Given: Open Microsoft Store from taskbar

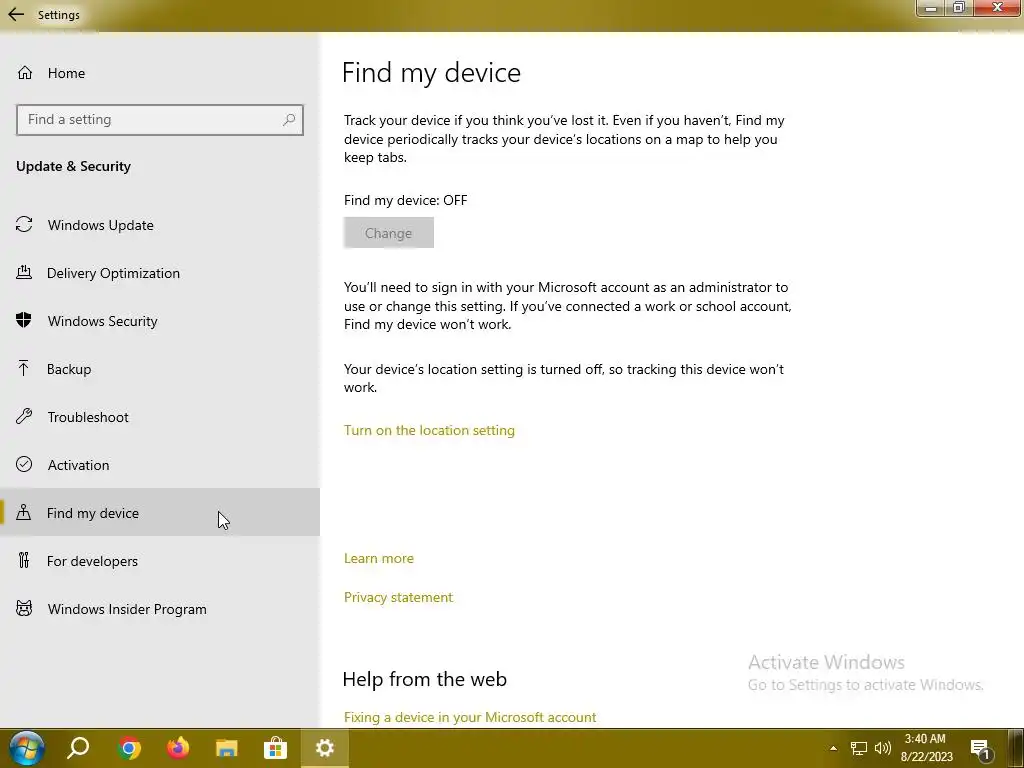Looking at the screenshot, I should tap(276, 748).
